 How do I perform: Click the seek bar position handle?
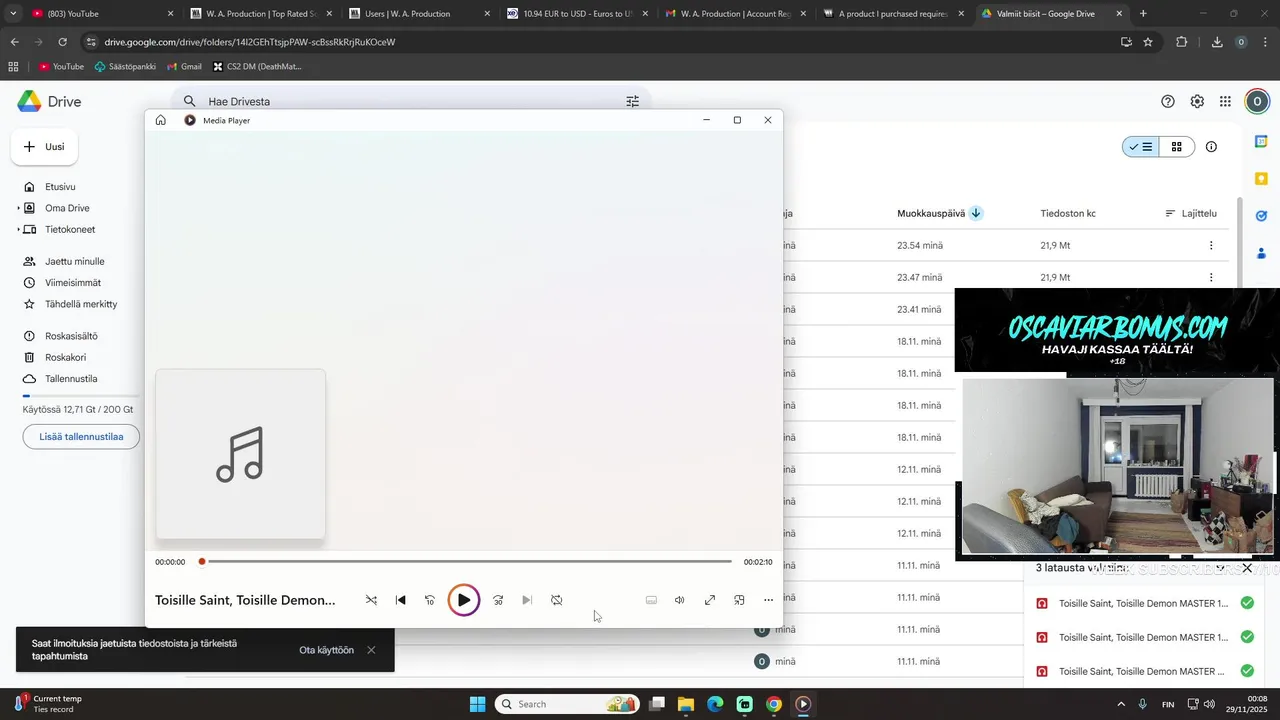point(202,562)
